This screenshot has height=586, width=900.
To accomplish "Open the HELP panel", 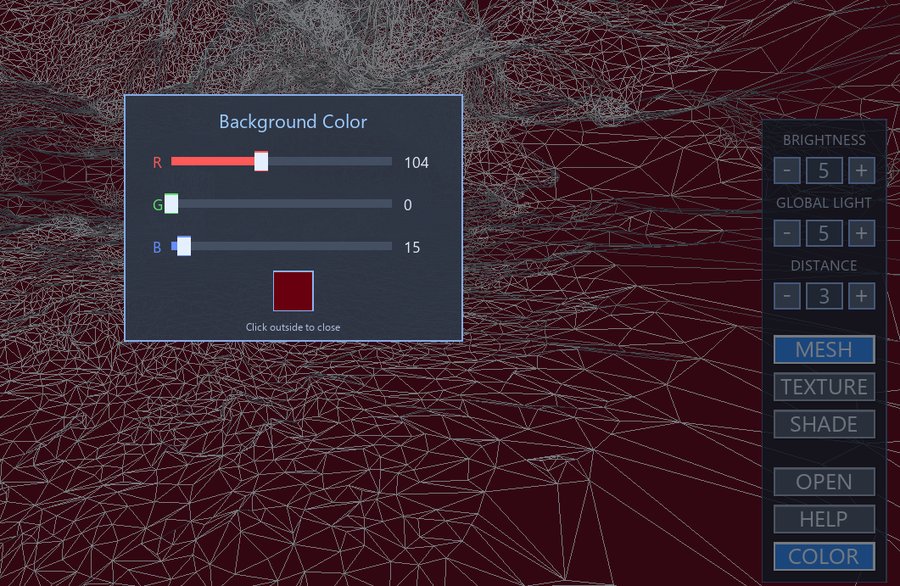I will pos(824,519).
